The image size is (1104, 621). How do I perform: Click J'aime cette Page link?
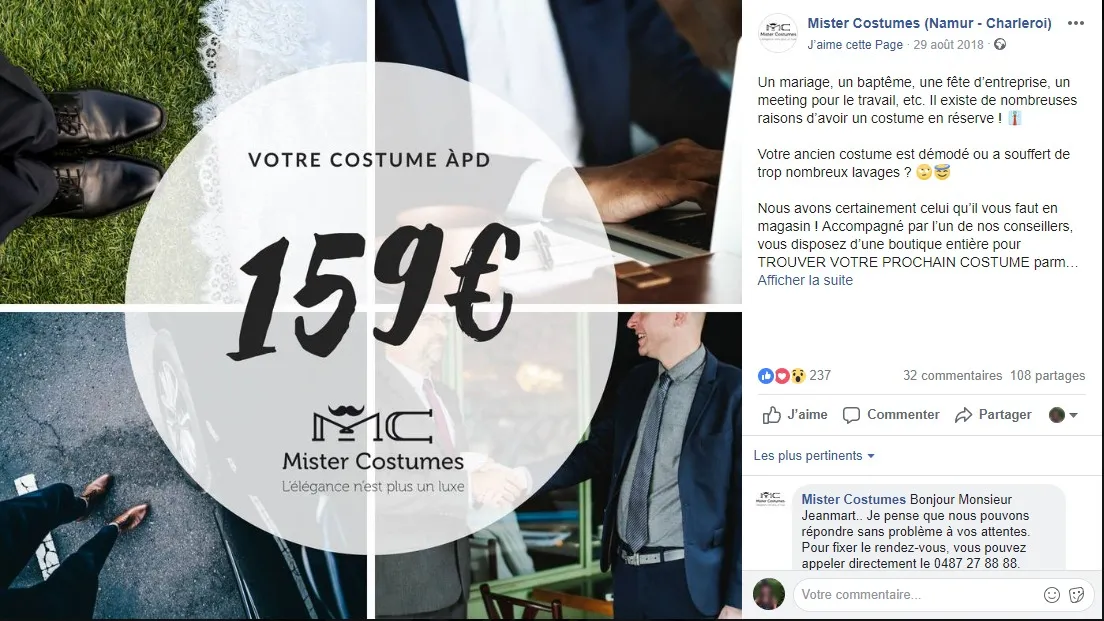coord(855,44)
